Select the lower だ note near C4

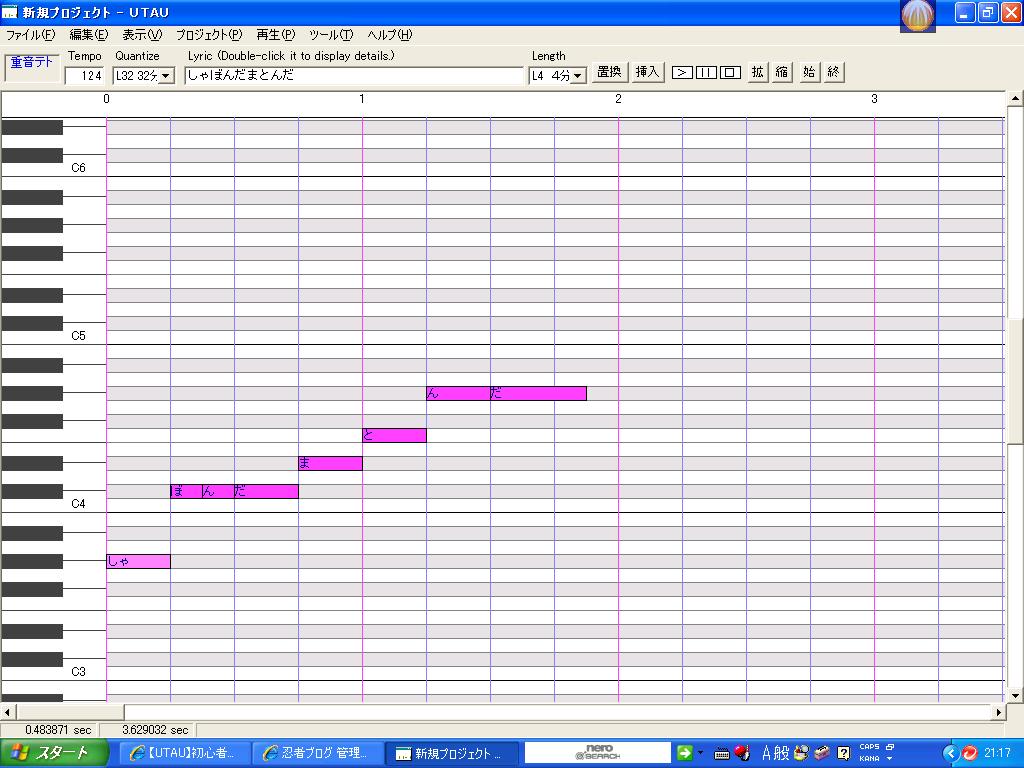coord(266,491)
